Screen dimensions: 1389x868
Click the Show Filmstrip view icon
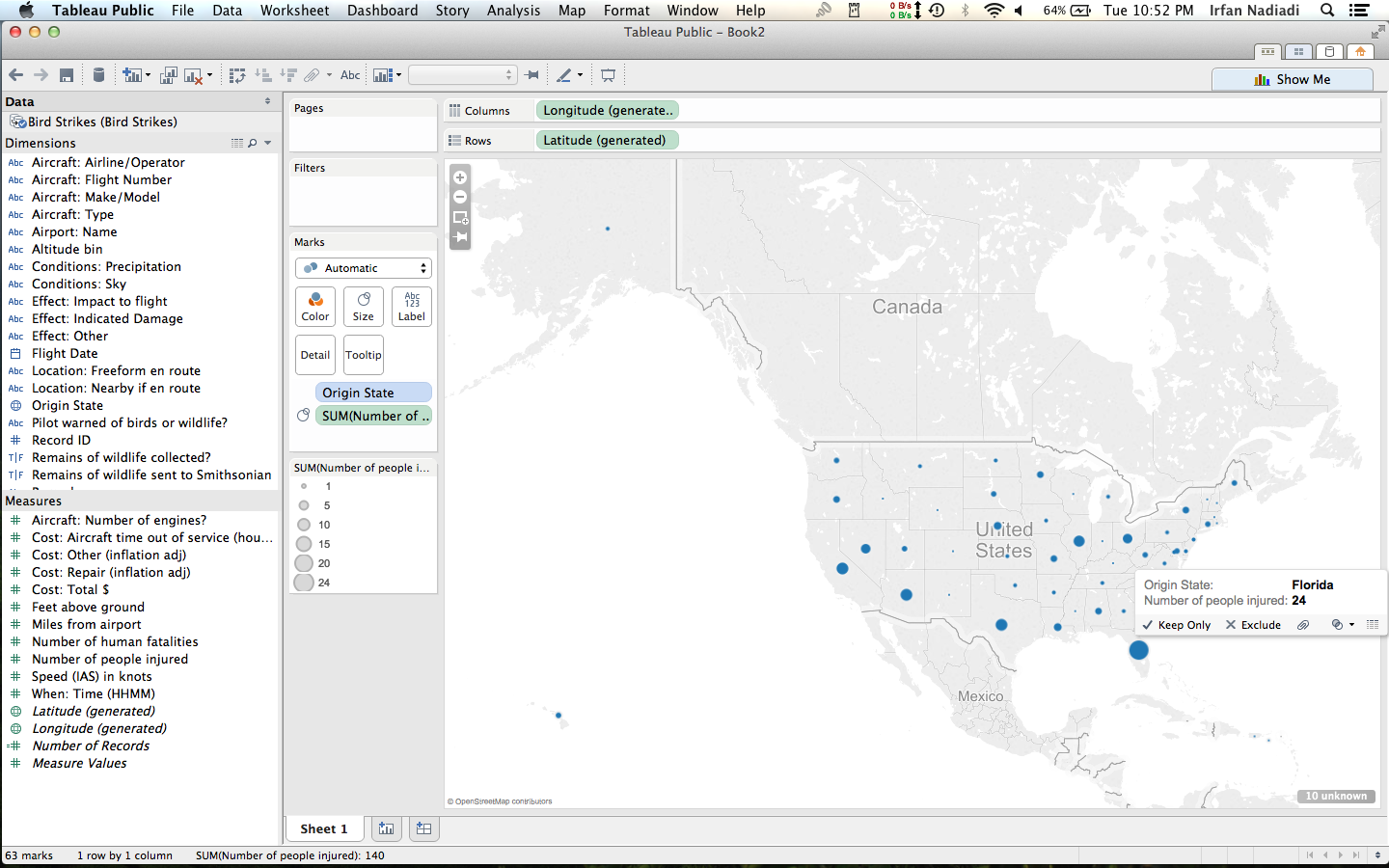[1268, 52]
